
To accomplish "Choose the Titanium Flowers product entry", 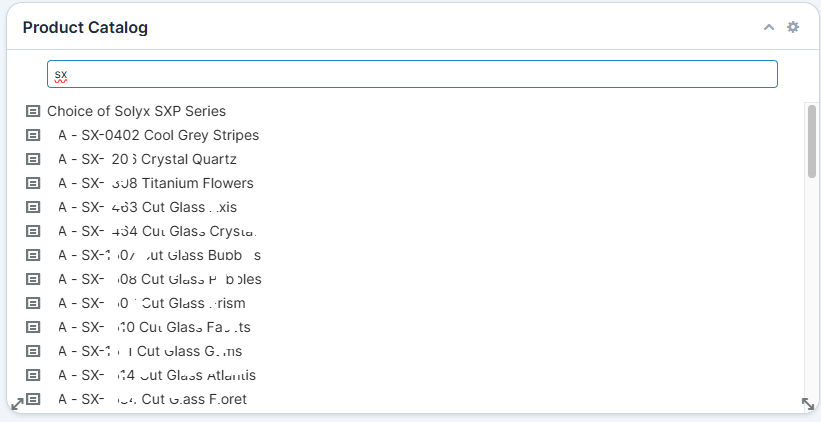I will [155, 183].
